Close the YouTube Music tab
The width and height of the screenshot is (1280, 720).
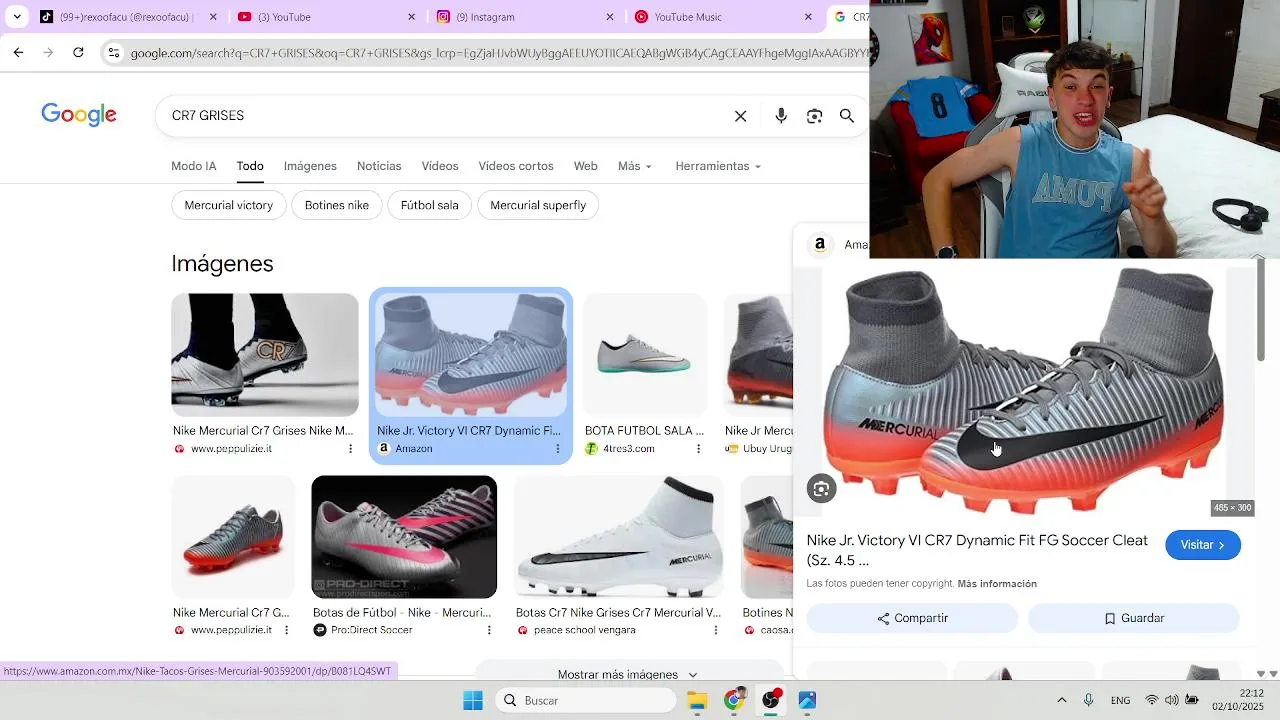[x=808, y=17]
